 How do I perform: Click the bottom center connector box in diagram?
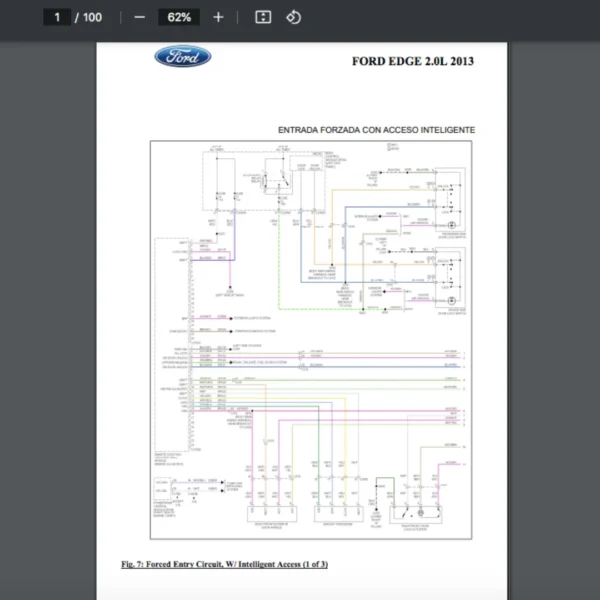tap(337, 513)
